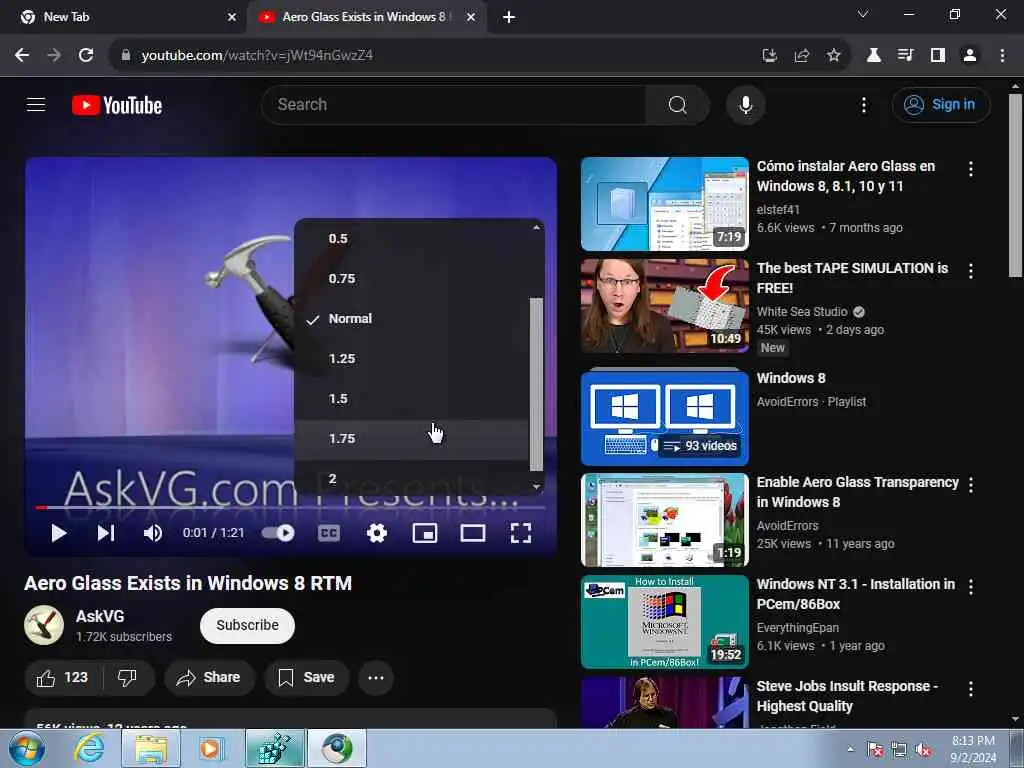Open Chrome media control icon
This screenshot has height=768, width=1024.
pyautogui.click(x=905, y=56)
